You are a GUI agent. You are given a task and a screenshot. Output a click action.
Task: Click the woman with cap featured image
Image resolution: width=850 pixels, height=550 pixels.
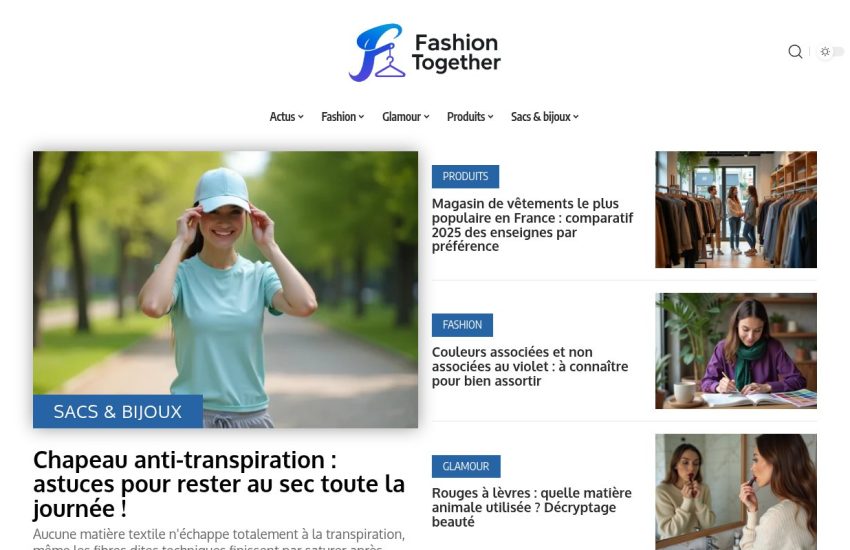click(226, 289)
